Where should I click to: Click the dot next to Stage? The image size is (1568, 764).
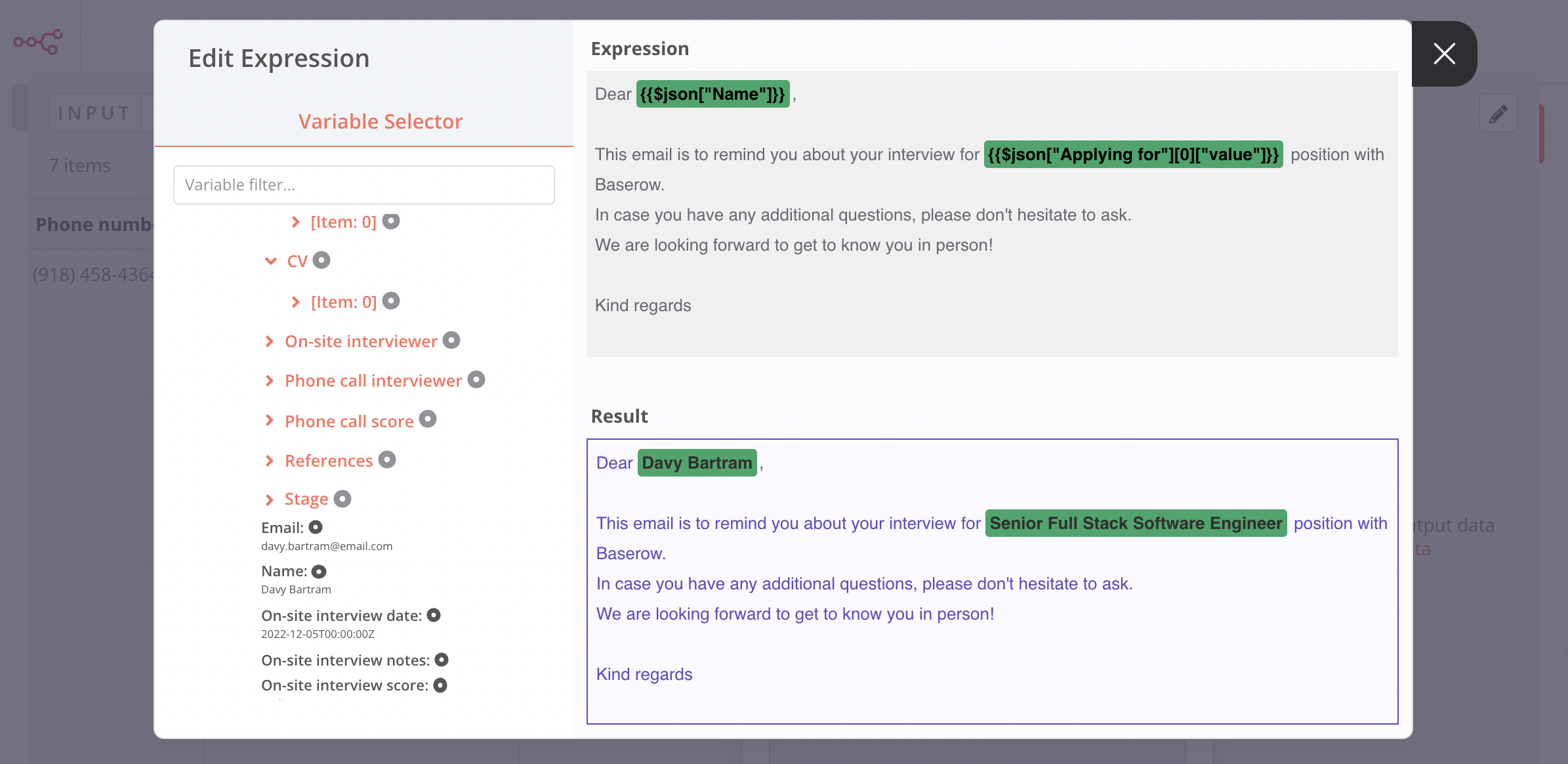tap(342, 499)
